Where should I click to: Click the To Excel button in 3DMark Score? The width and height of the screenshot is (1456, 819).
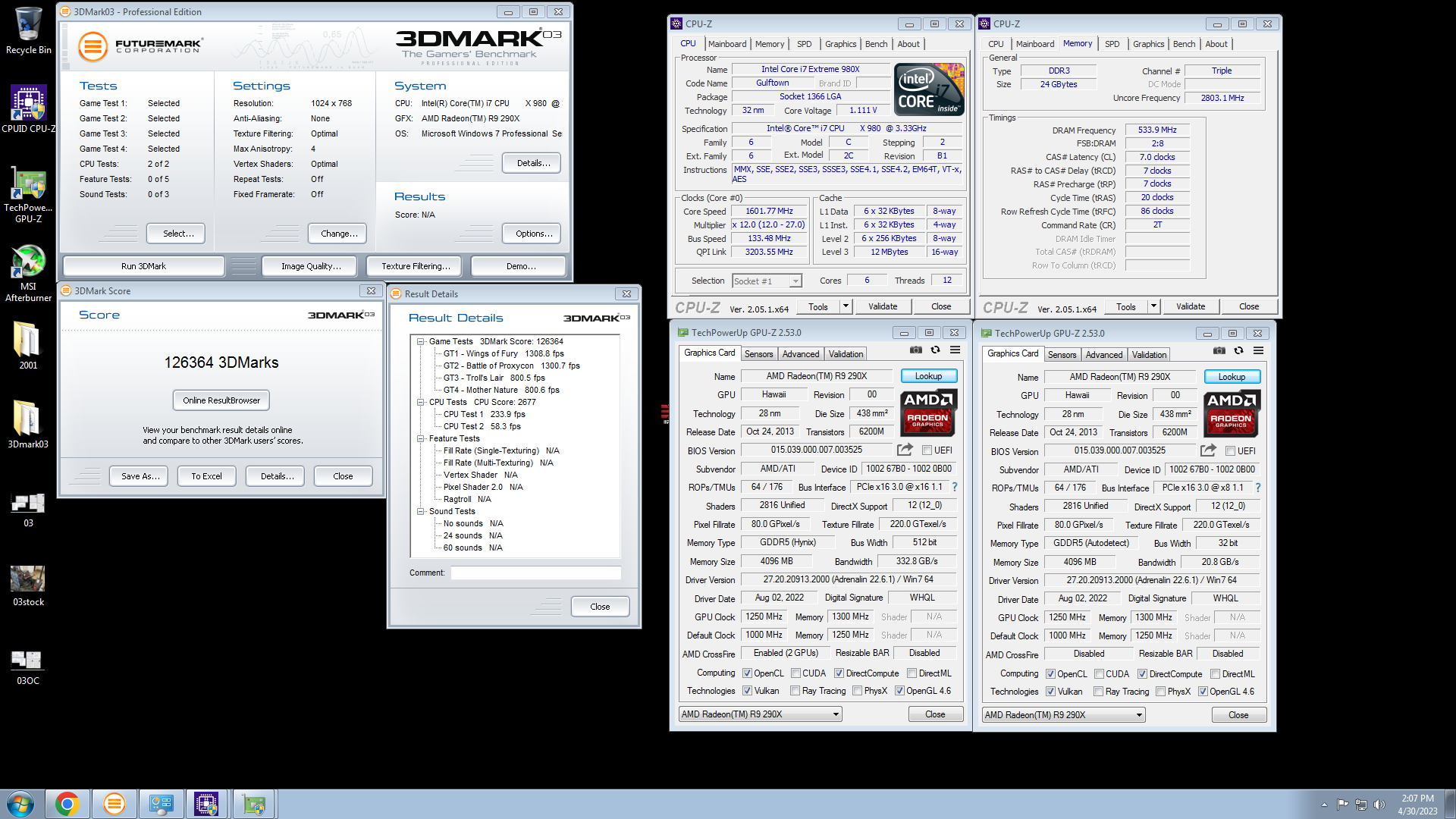pos(206,476)
